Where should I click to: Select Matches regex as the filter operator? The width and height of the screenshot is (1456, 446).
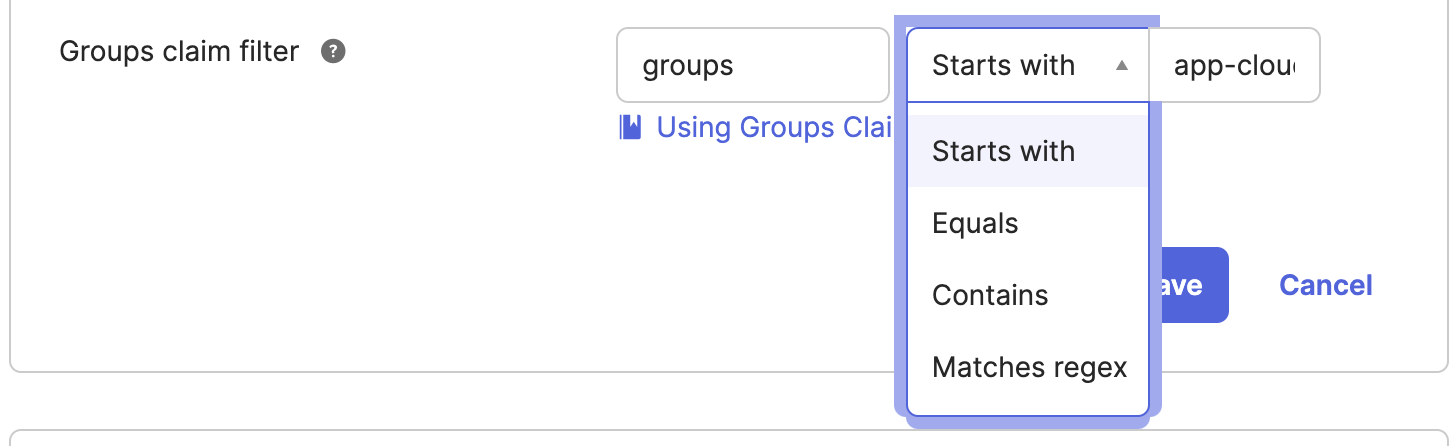pos(1029,367)
